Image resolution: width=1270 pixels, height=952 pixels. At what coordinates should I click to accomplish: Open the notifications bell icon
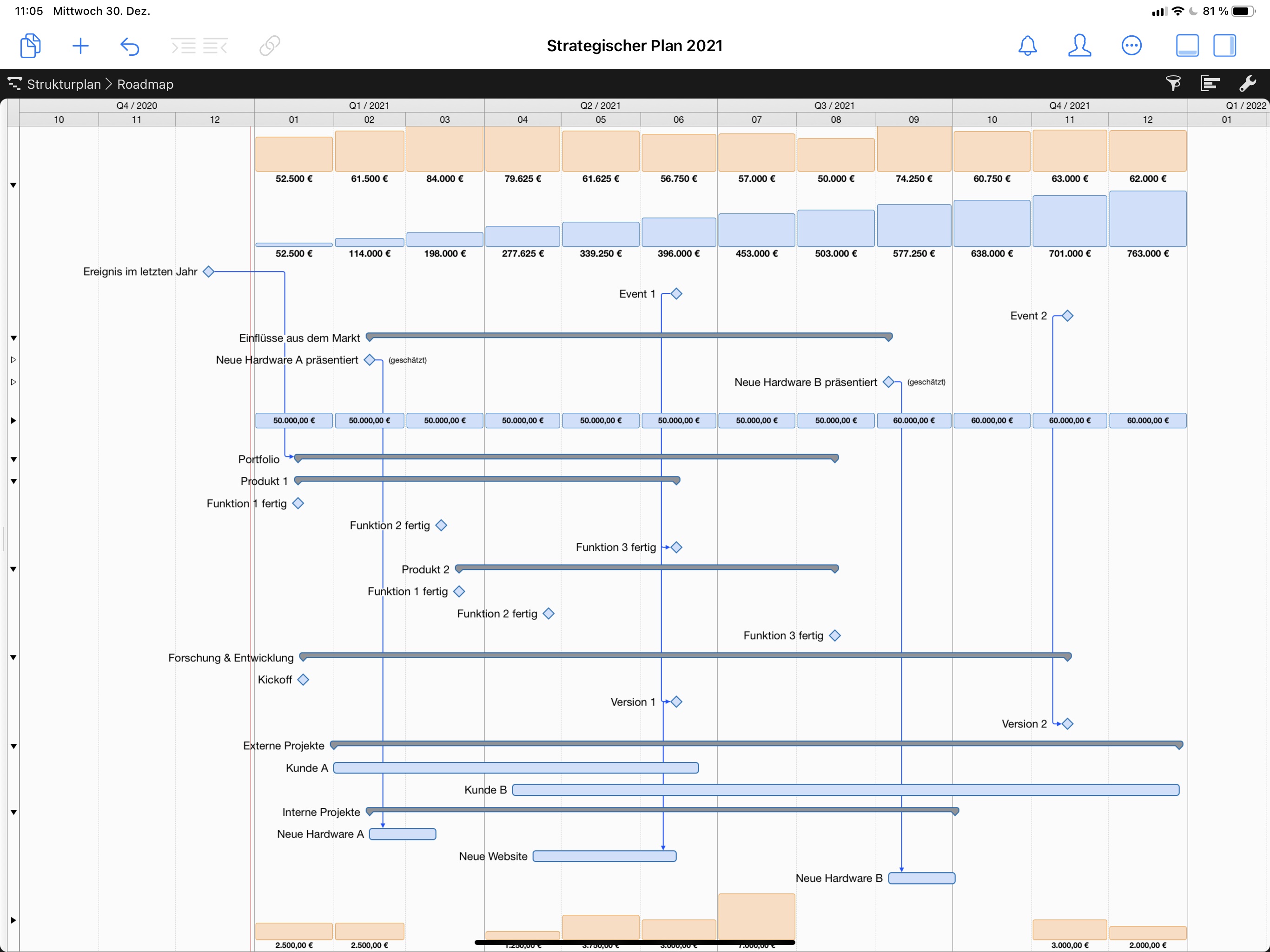1027,46
